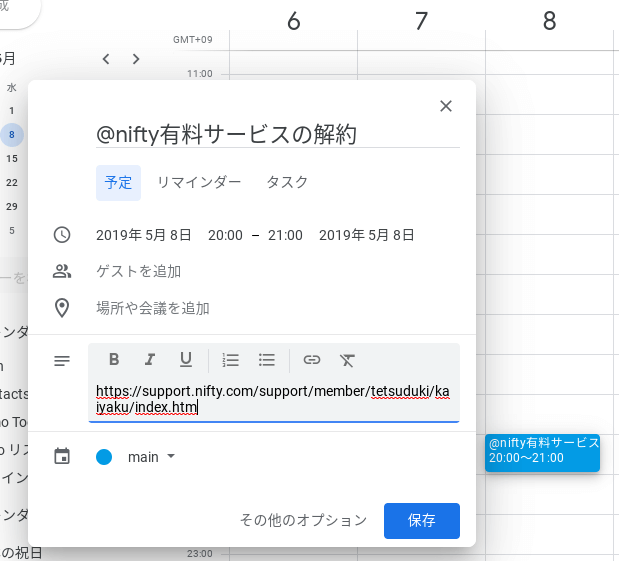Switch to the タスク tab

click(x=287, y=183)
